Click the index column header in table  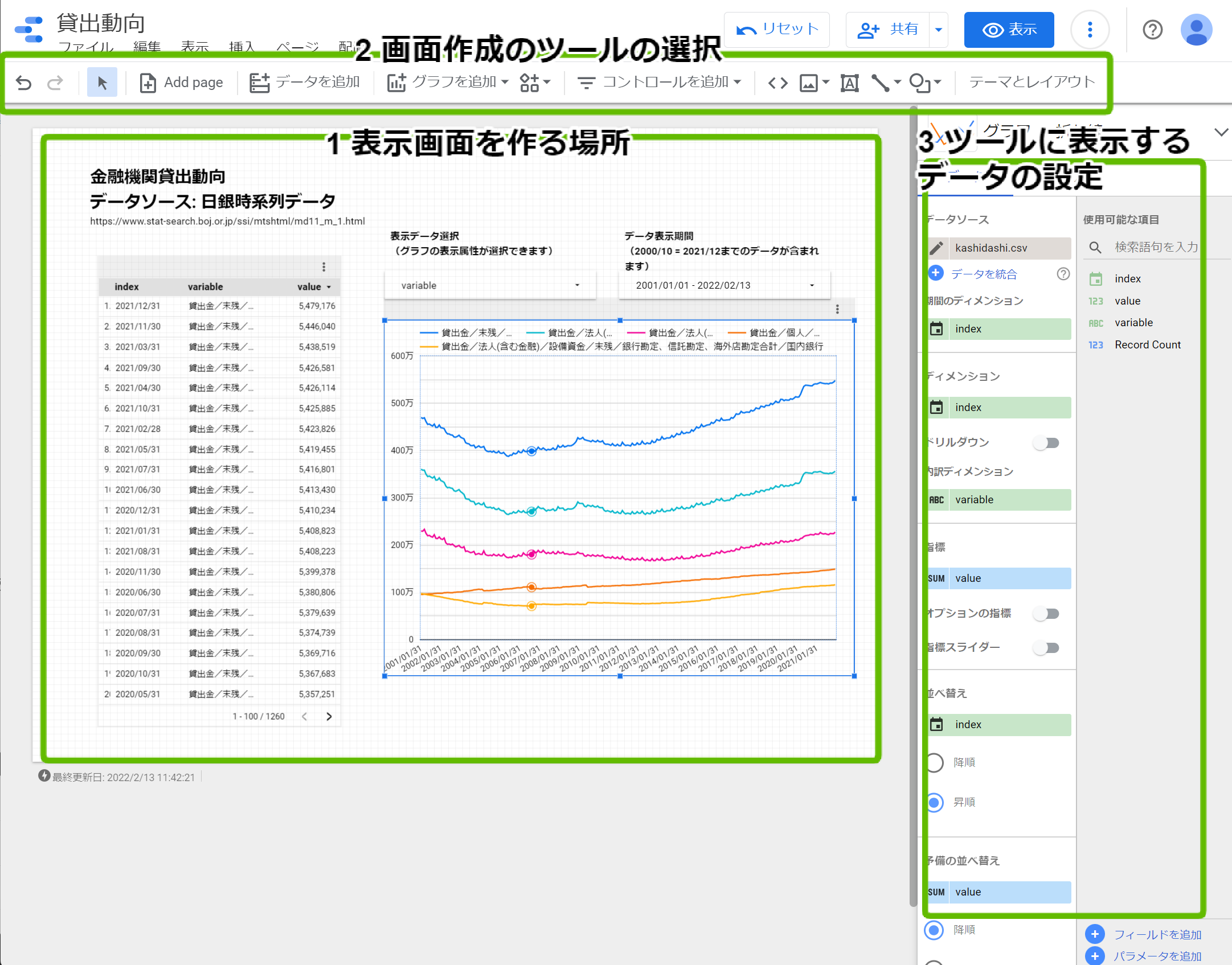(x=126, y=287)
